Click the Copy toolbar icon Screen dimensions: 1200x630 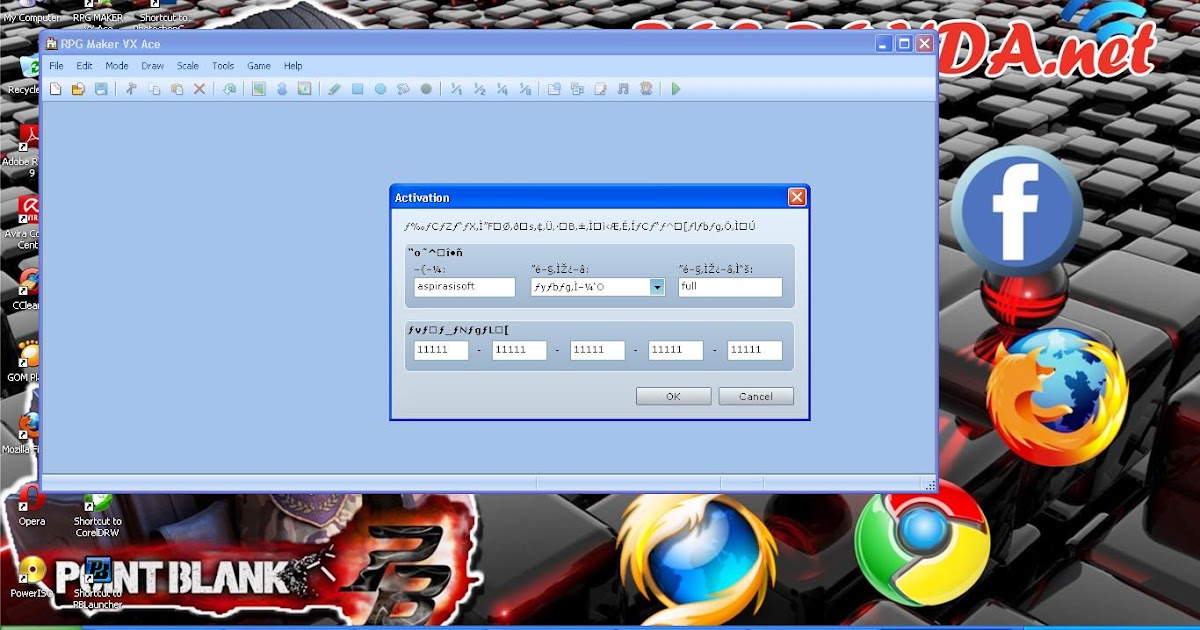[x=154, y=89]
